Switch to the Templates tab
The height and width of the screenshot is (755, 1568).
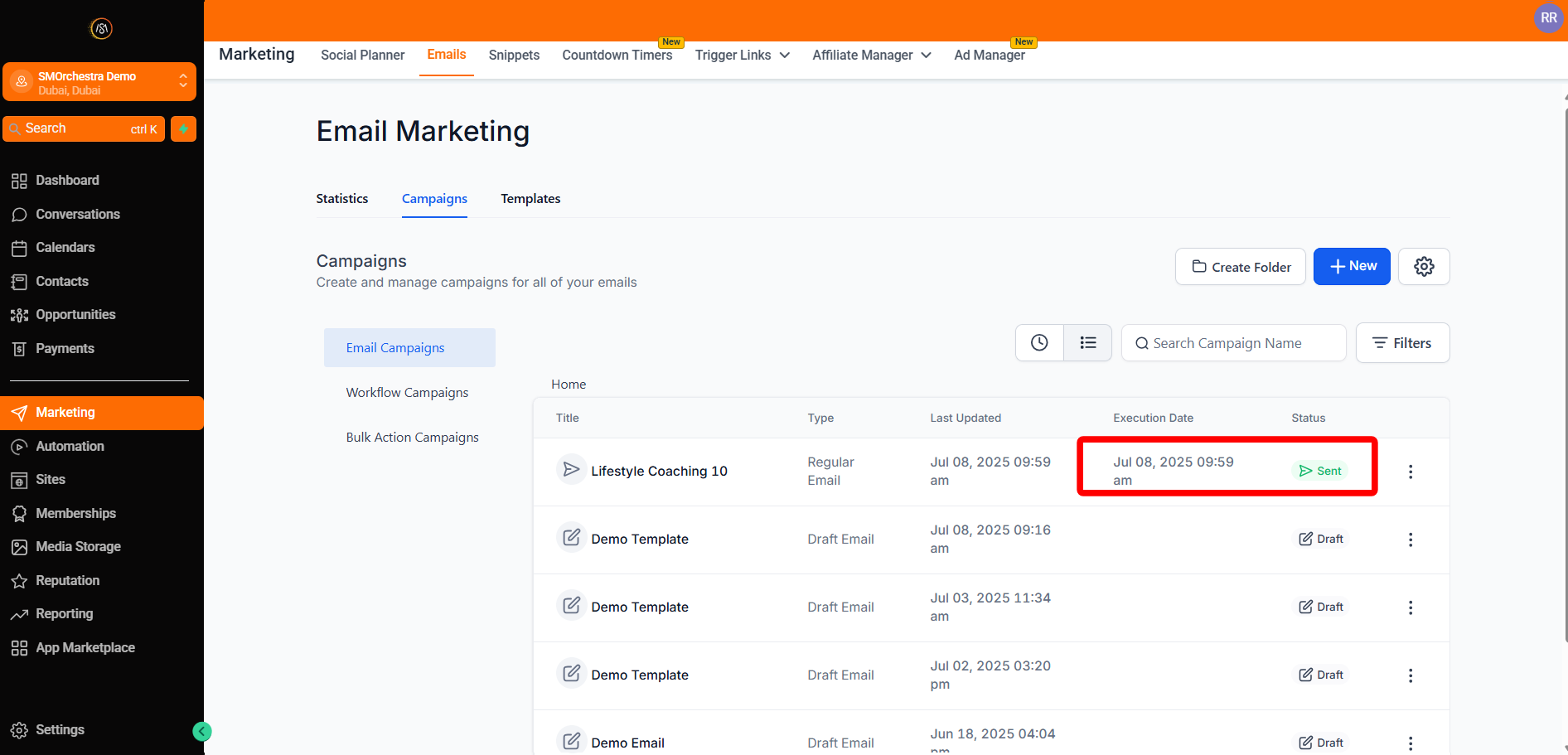pos(530,199)
